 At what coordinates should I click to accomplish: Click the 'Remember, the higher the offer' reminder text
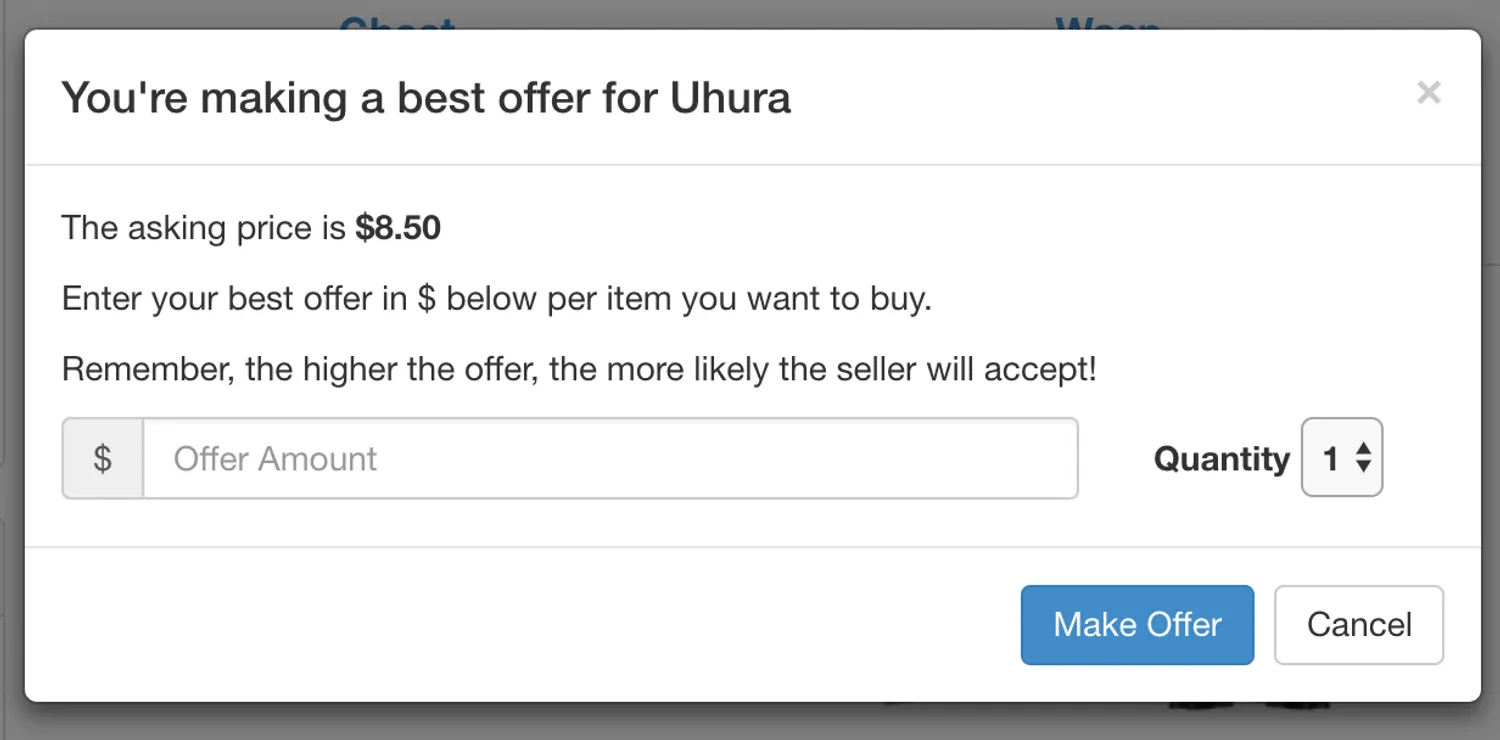579,370
